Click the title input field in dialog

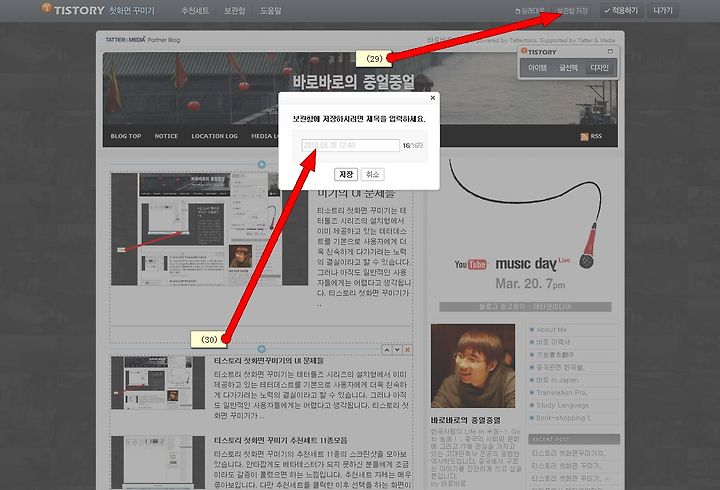[350, 146]
